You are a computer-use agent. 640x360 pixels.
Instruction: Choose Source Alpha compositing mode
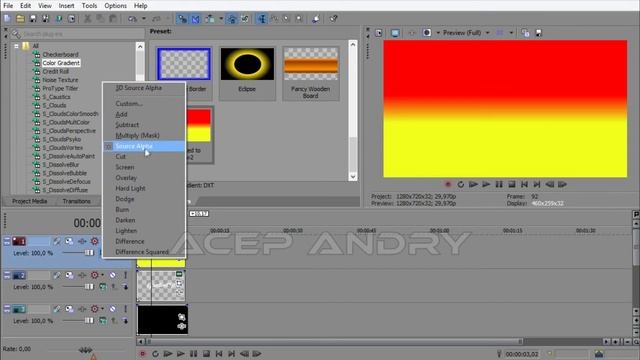pyautogui.click(x=144, y=146)
